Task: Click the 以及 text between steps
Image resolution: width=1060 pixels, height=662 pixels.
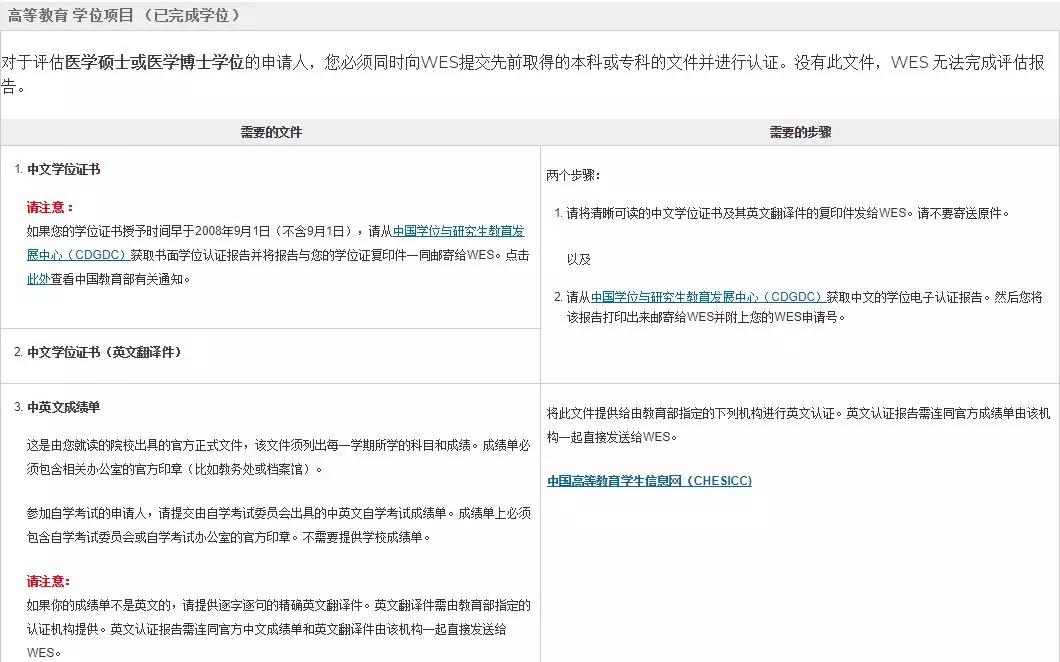Action: [579, 259]
